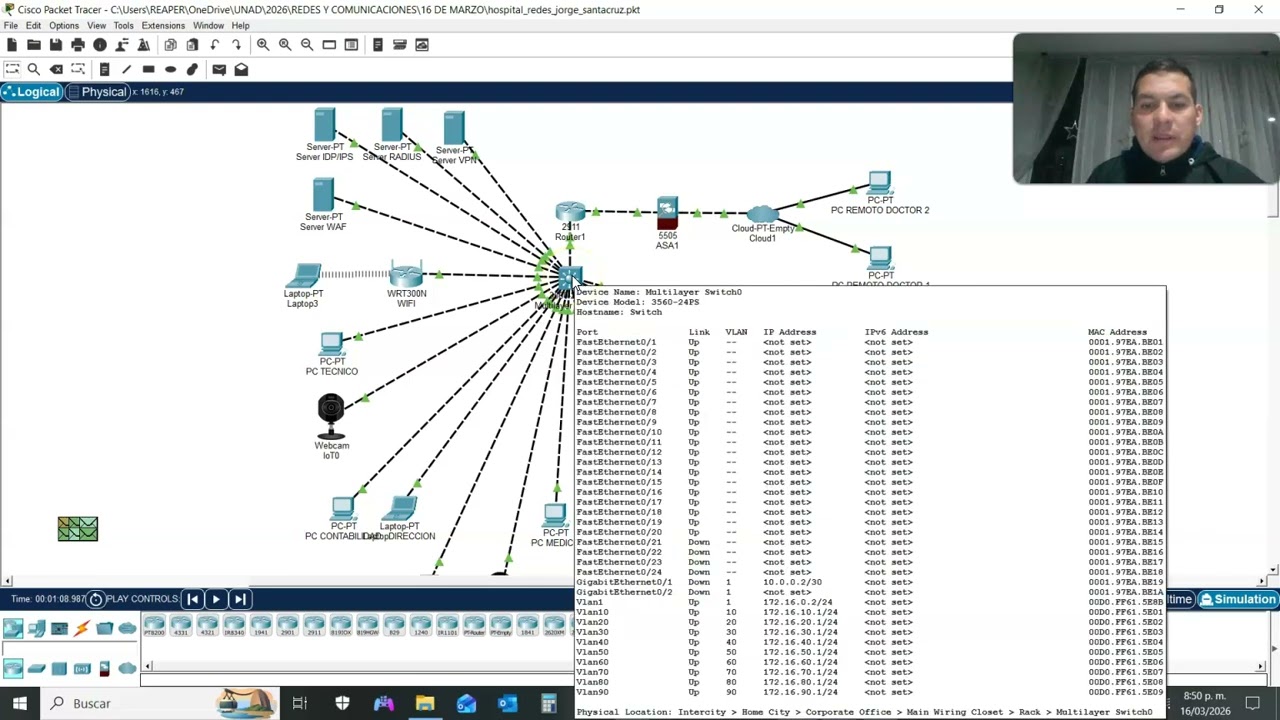
Task: Create a new file from toolbar
Action: click(x=11, y=45)
